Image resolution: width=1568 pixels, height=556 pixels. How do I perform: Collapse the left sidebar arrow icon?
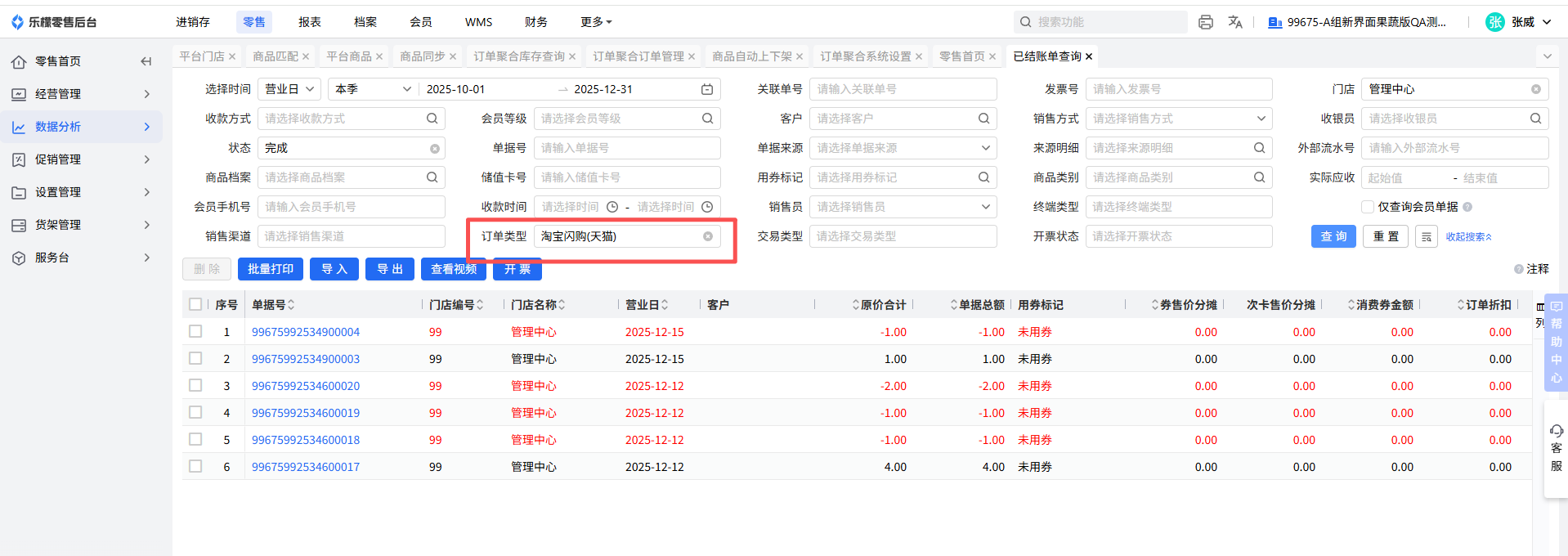[x=146, y=61]
